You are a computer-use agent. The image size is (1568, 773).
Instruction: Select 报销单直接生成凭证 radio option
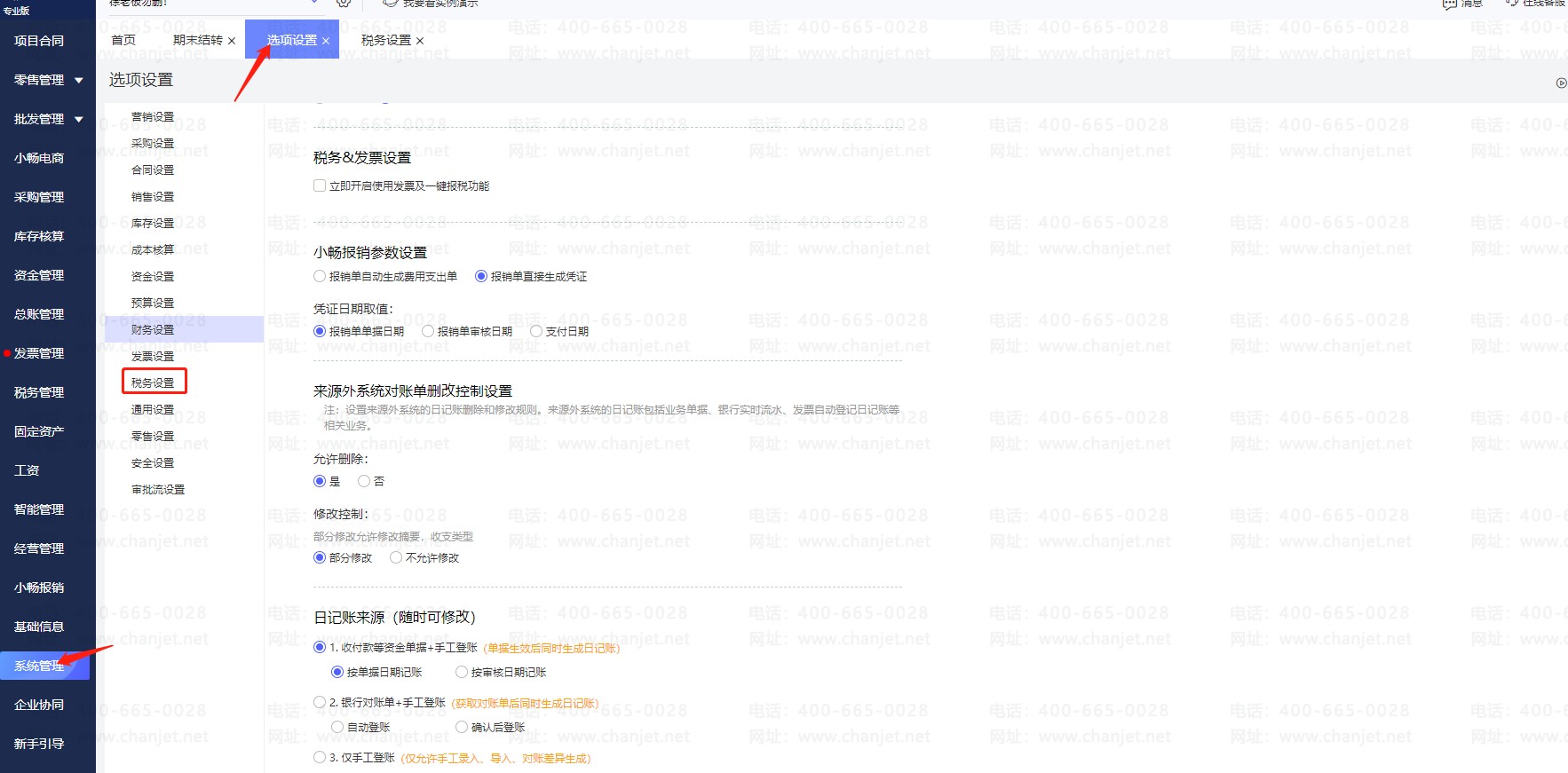coord(481,277)
